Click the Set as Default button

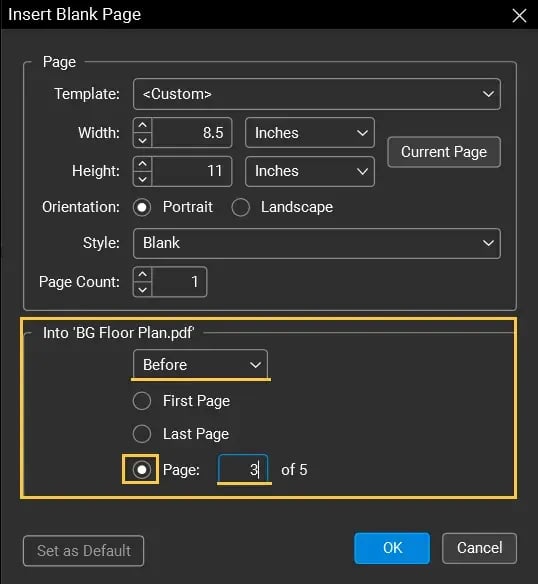pos(83,551)
